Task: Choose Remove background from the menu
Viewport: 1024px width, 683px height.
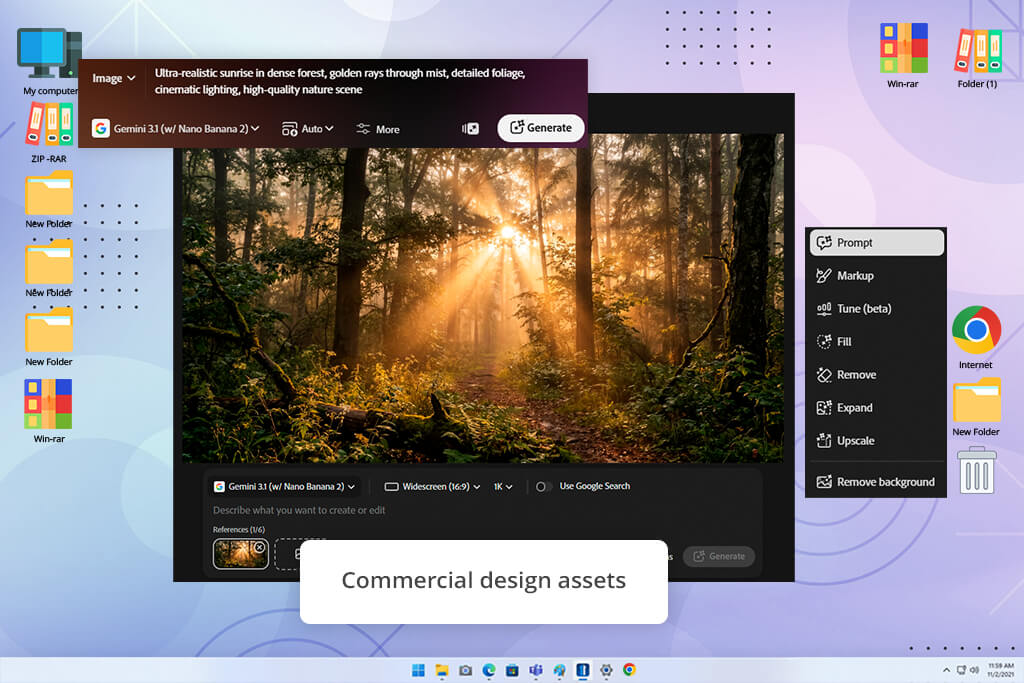Action: [876, 482]
